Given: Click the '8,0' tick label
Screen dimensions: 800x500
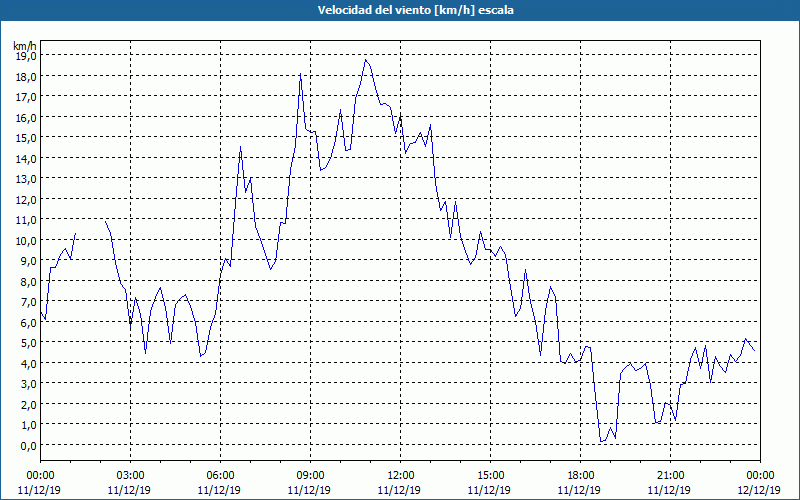Looking at the screenshot, I should point(28,281).
